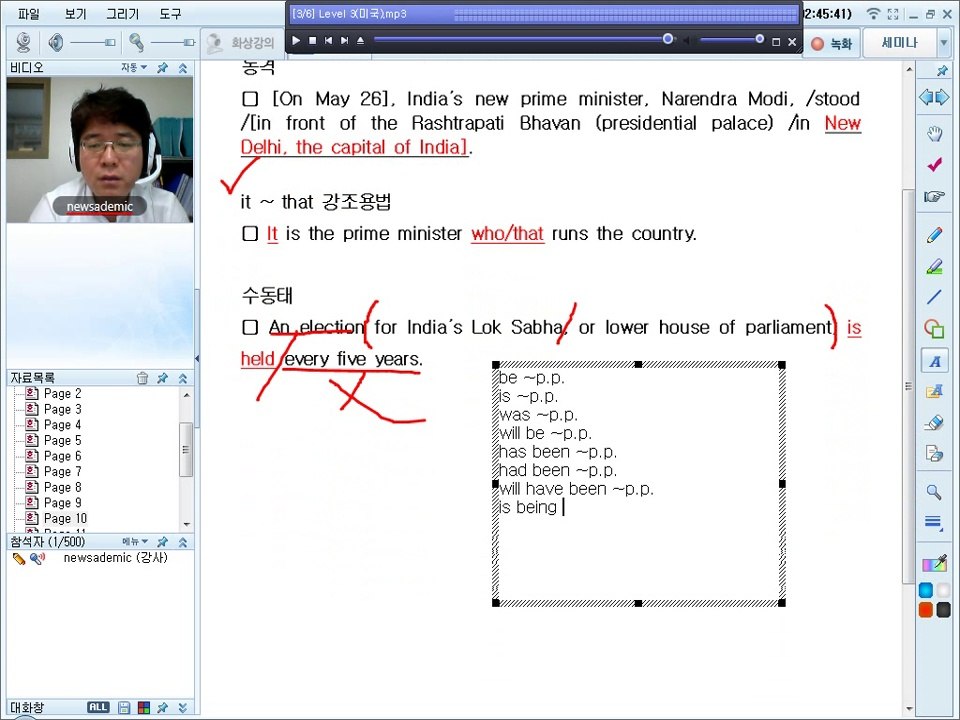The image size is (960, 720).
Task: Collapse the 비디오 panel
Action: click(x=182, y=67)
